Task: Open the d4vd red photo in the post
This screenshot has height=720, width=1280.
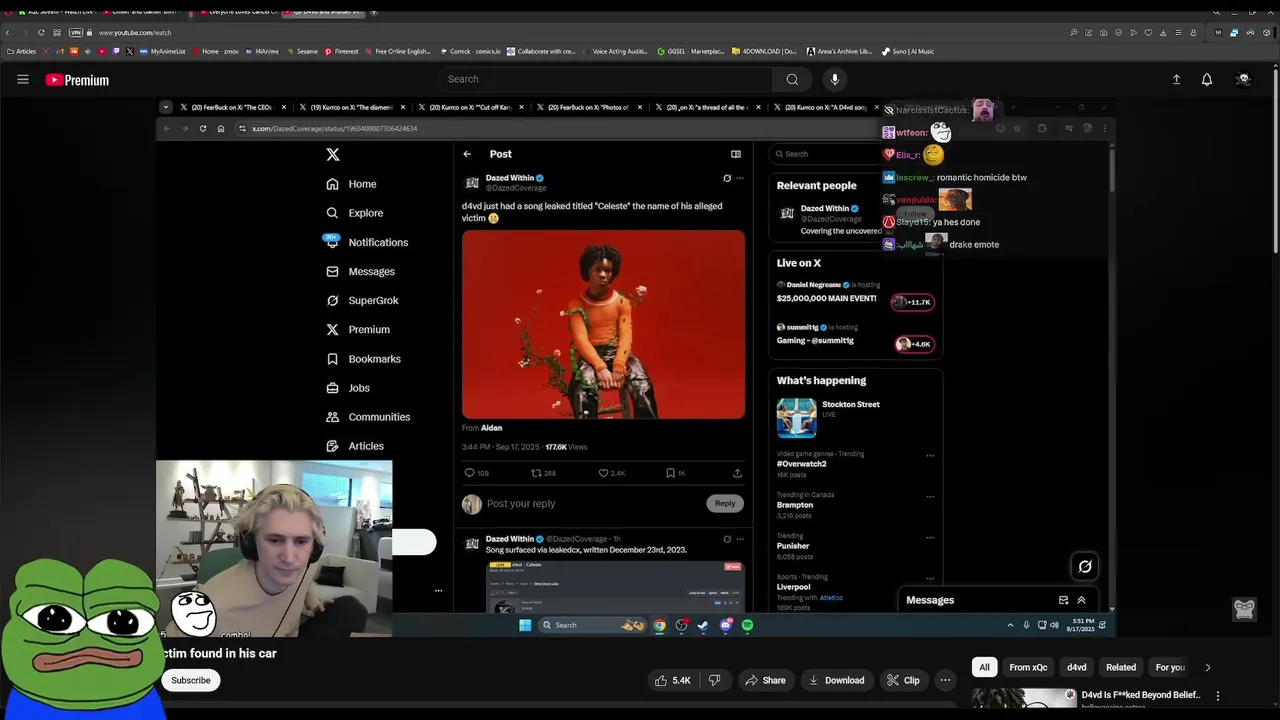Action: (603, 325)
